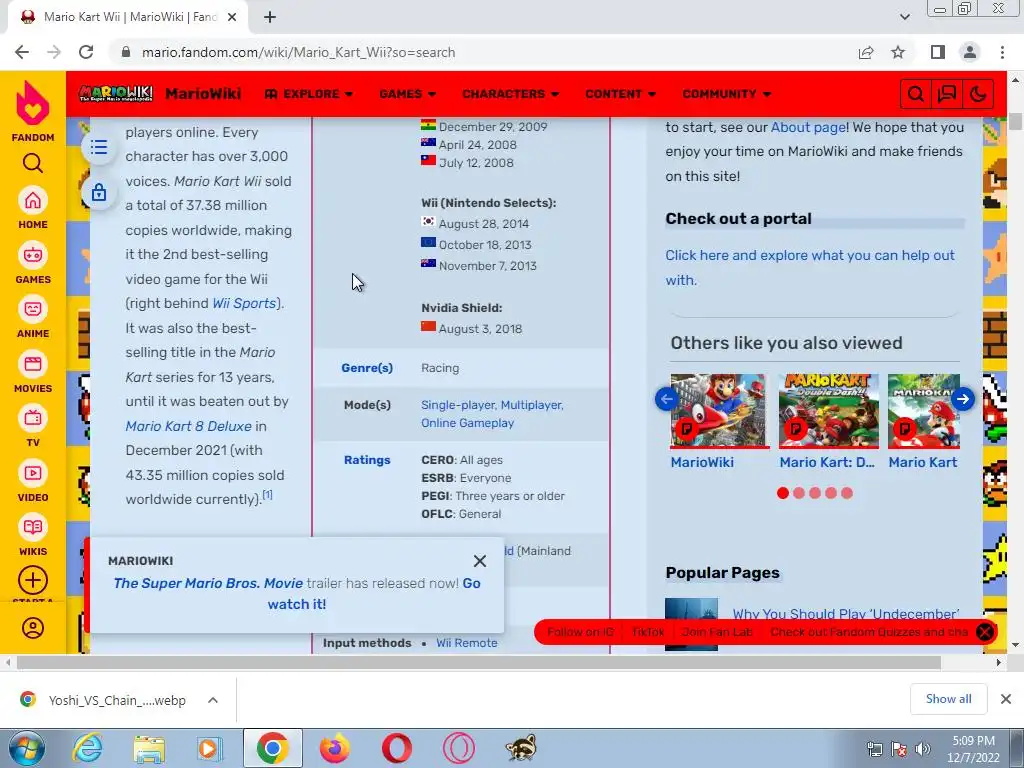Open the table of contents list icon
Screen dimensions: 1024x768
99,147
